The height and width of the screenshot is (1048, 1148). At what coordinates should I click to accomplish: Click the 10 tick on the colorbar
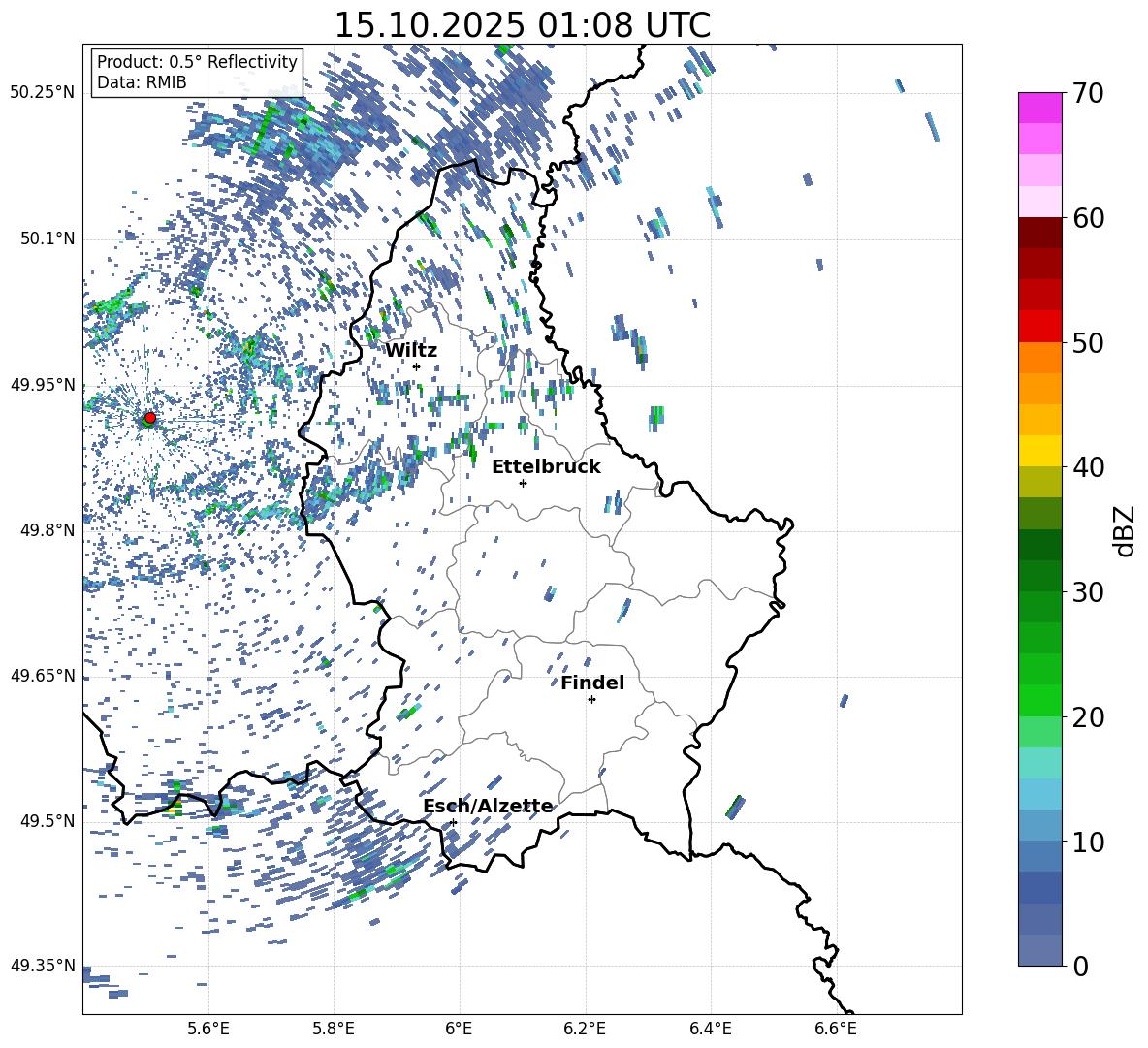click(1088, 842)
